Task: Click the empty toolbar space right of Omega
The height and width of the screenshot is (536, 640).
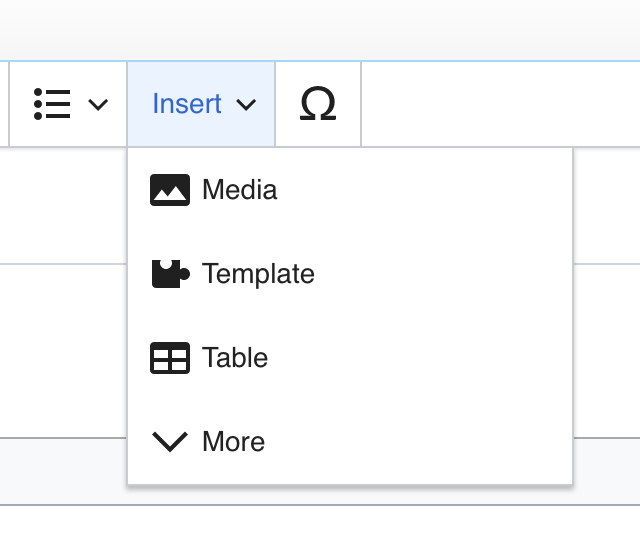Action: click(x=500, y=104)
